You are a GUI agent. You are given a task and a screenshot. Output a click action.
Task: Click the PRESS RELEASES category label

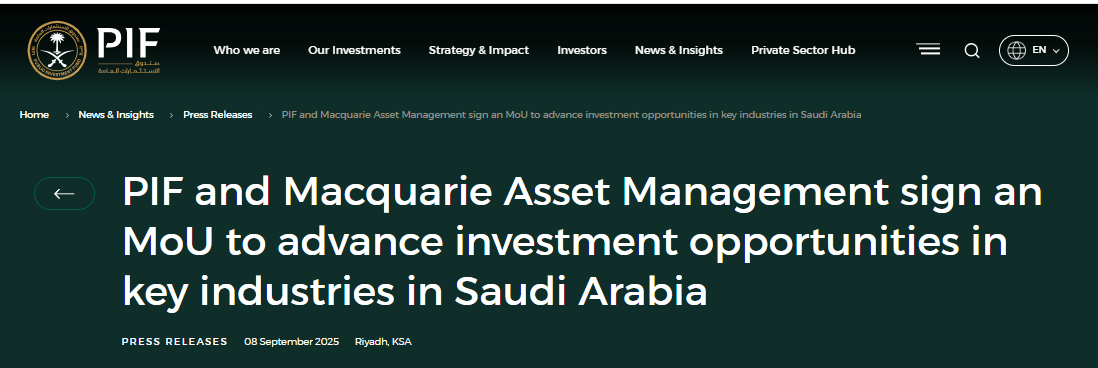[x=174, y=341]
